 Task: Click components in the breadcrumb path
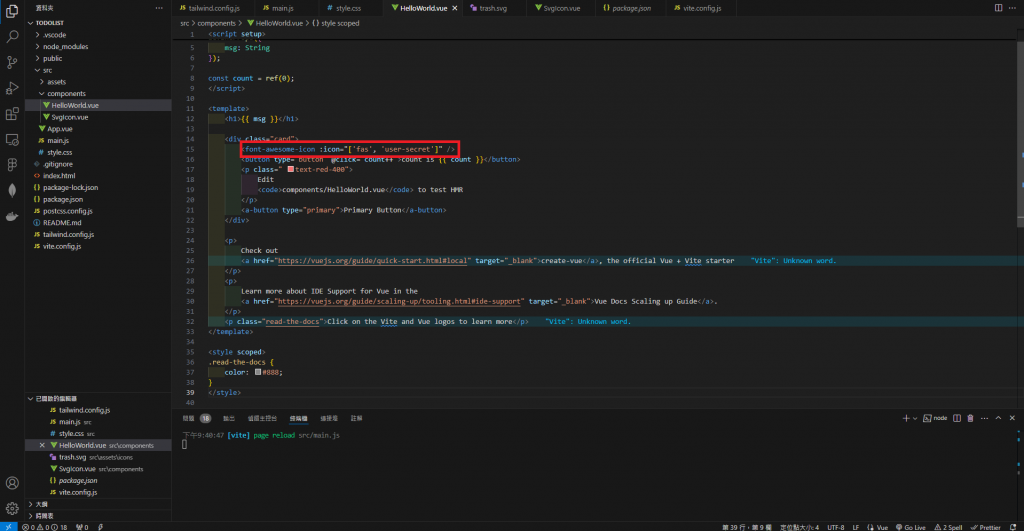coord(216,23)
